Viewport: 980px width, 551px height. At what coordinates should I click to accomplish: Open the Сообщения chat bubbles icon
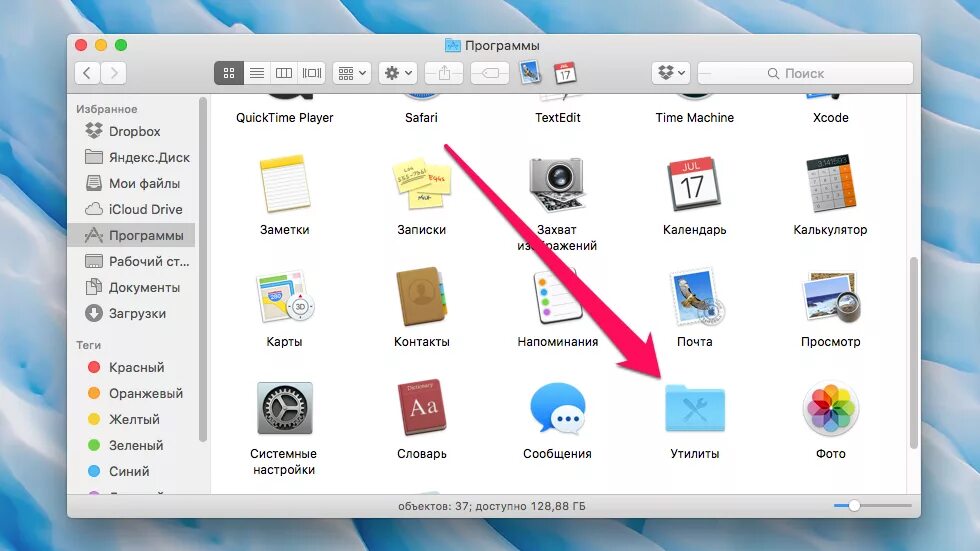point(558,409)
